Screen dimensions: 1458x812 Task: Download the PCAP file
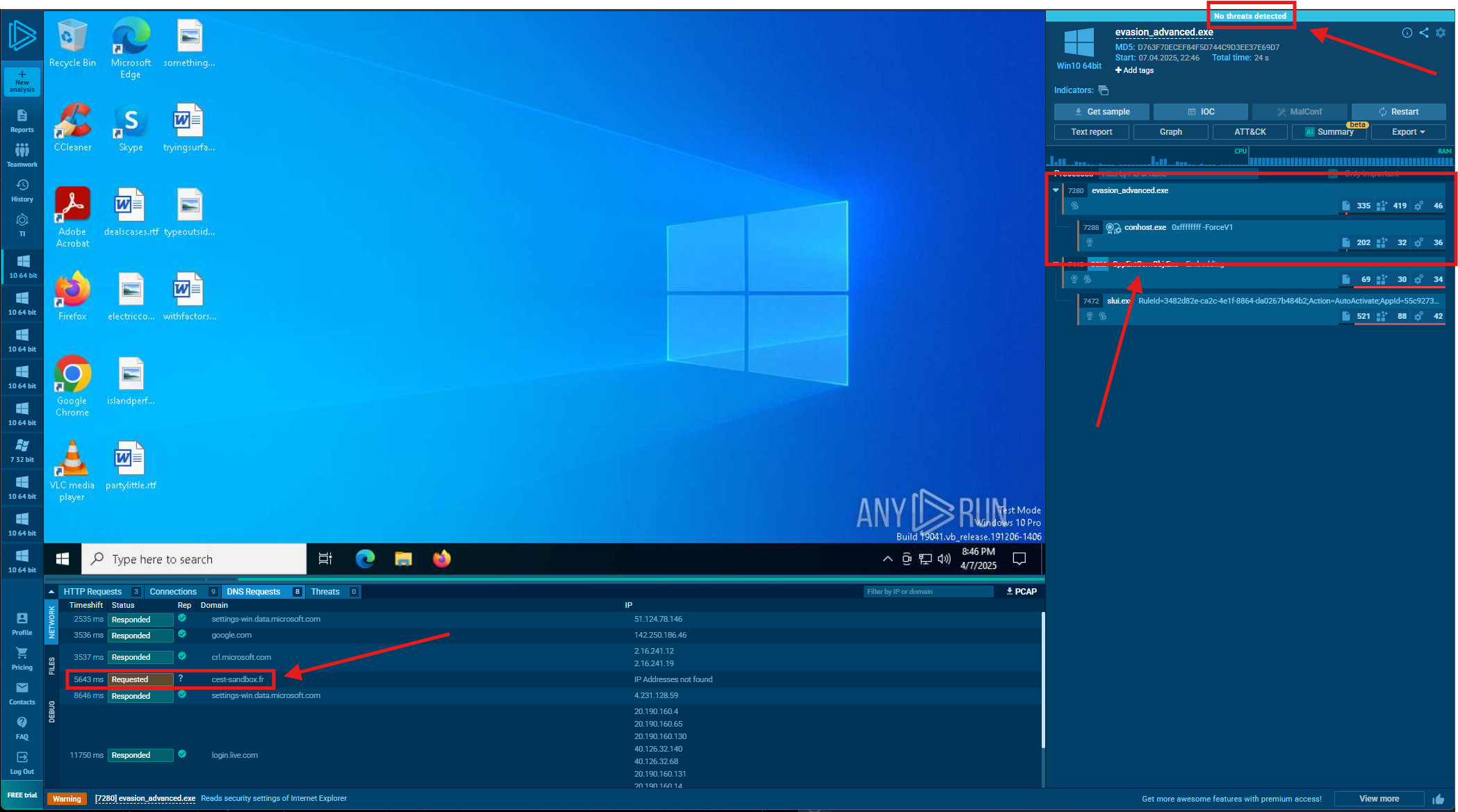point(1022,592)
